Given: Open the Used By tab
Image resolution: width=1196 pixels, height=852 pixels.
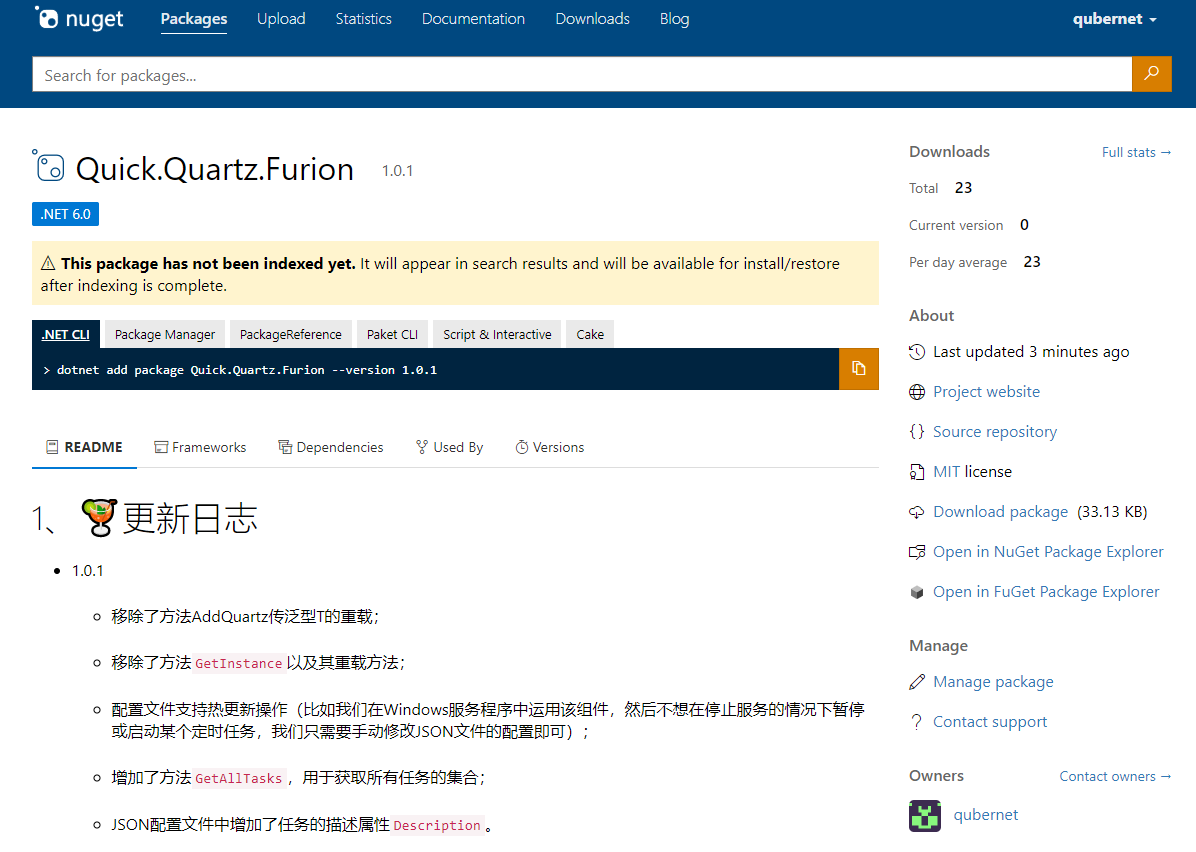Looking at the screenshot, I should coord(449,447).
